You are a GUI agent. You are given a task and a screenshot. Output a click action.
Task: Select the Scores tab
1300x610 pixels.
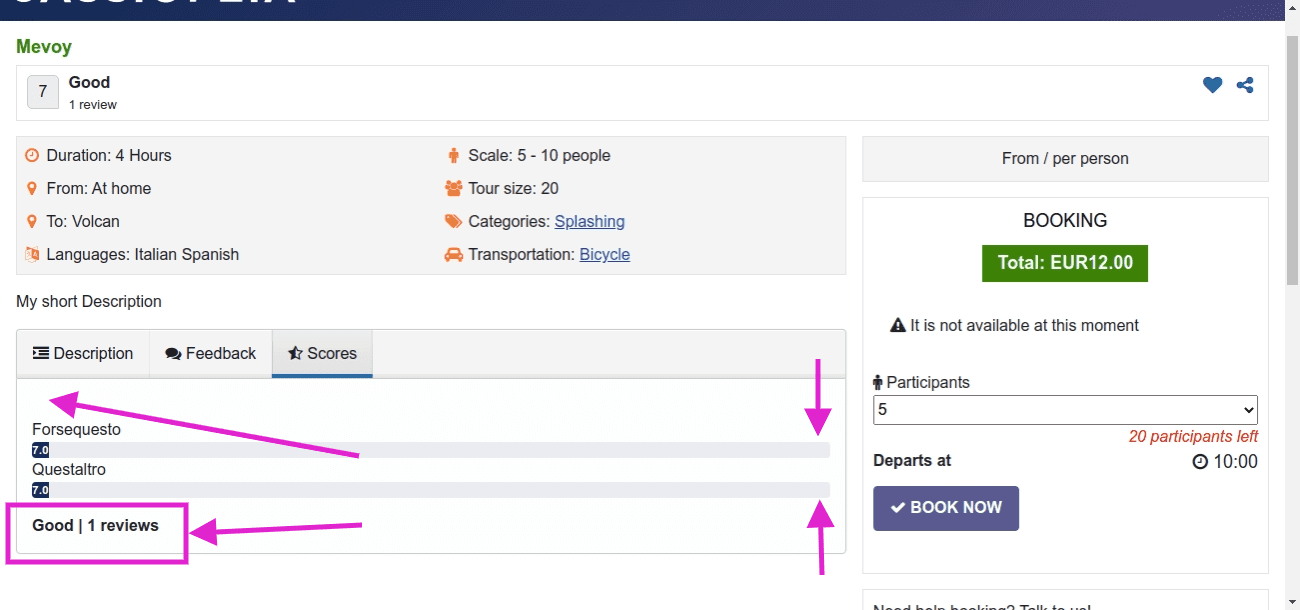coord(322,354)
